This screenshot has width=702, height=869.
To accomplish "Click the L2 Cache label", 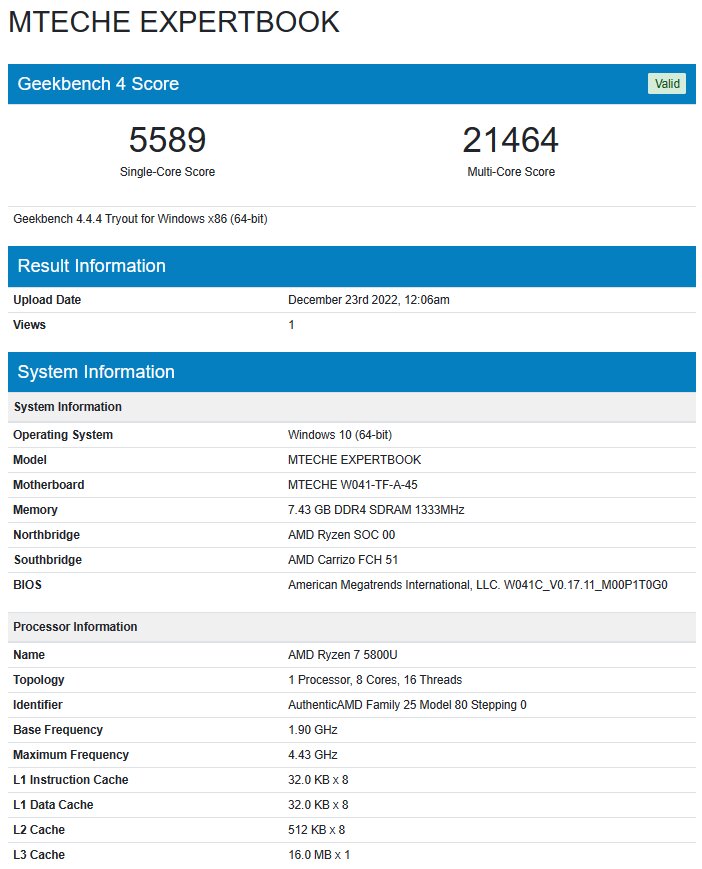I will pos(39,830).
